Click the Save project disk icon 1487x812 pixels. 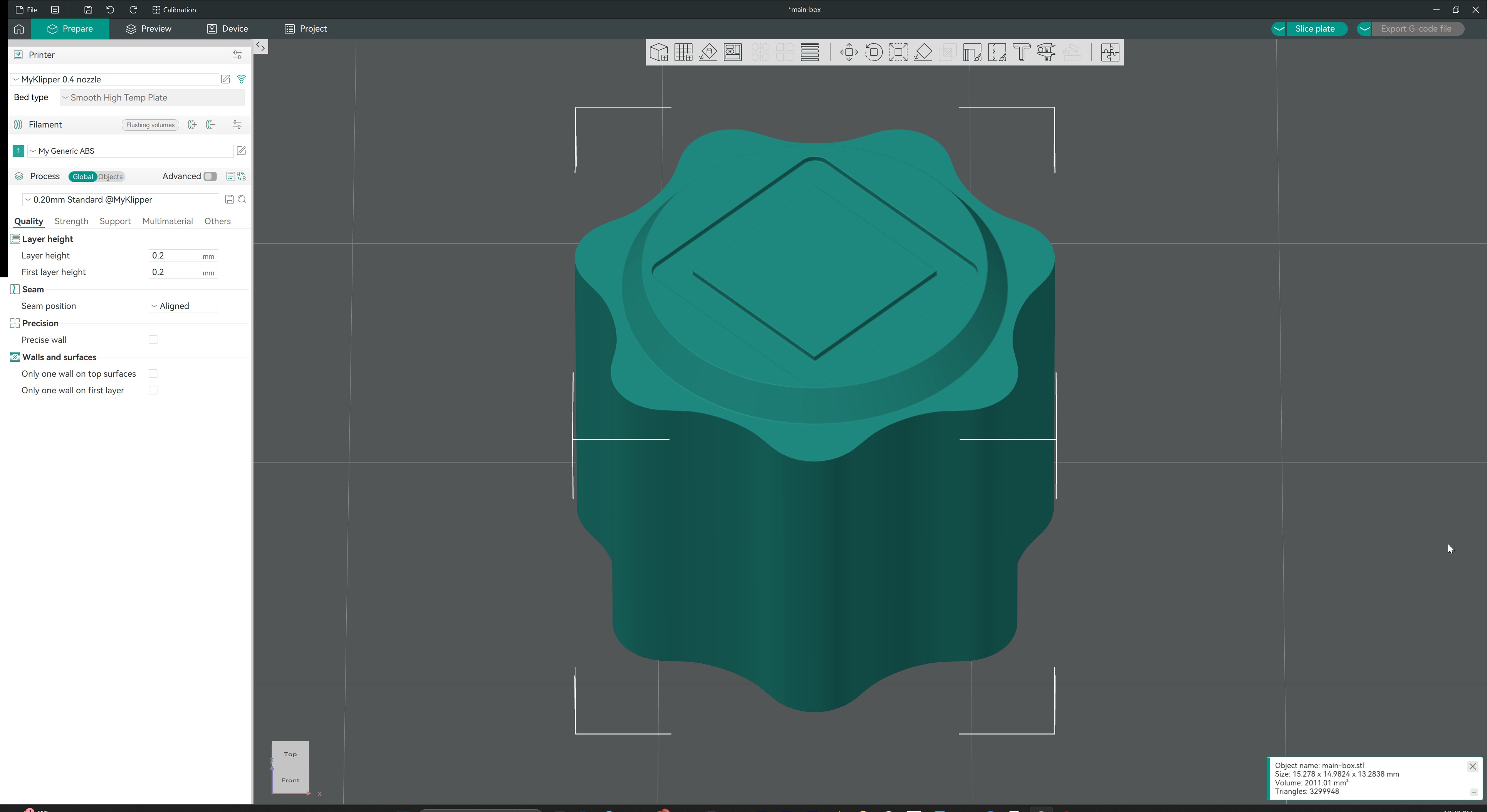click(x=88, y=10)
